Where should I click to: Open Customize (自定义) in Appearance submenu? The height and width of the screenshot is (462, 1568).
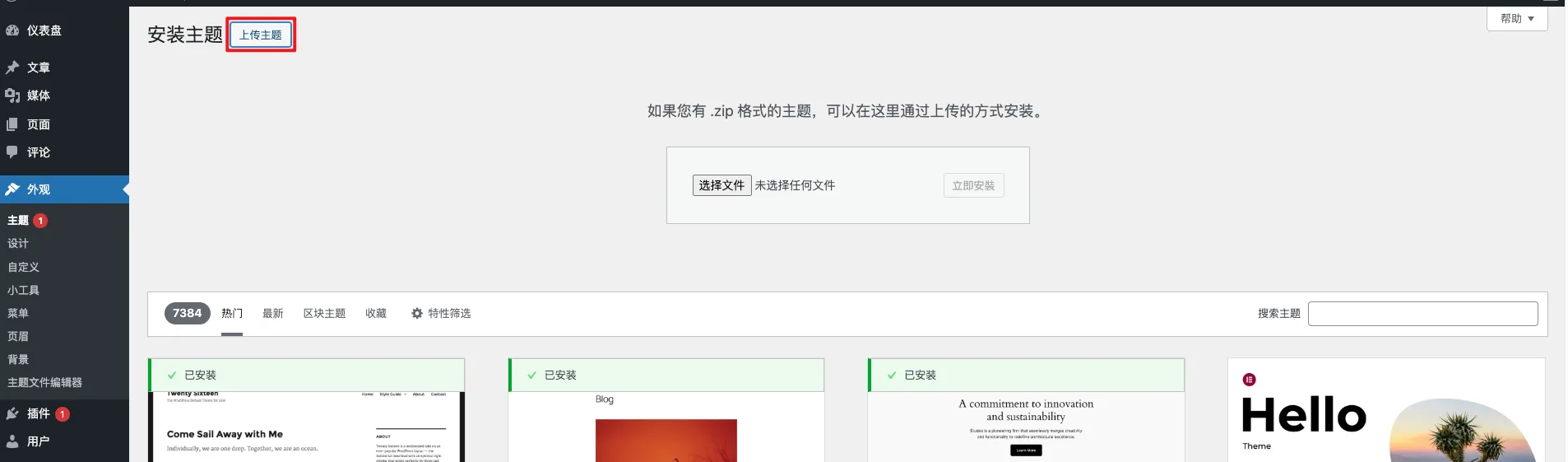pos(24,267)
